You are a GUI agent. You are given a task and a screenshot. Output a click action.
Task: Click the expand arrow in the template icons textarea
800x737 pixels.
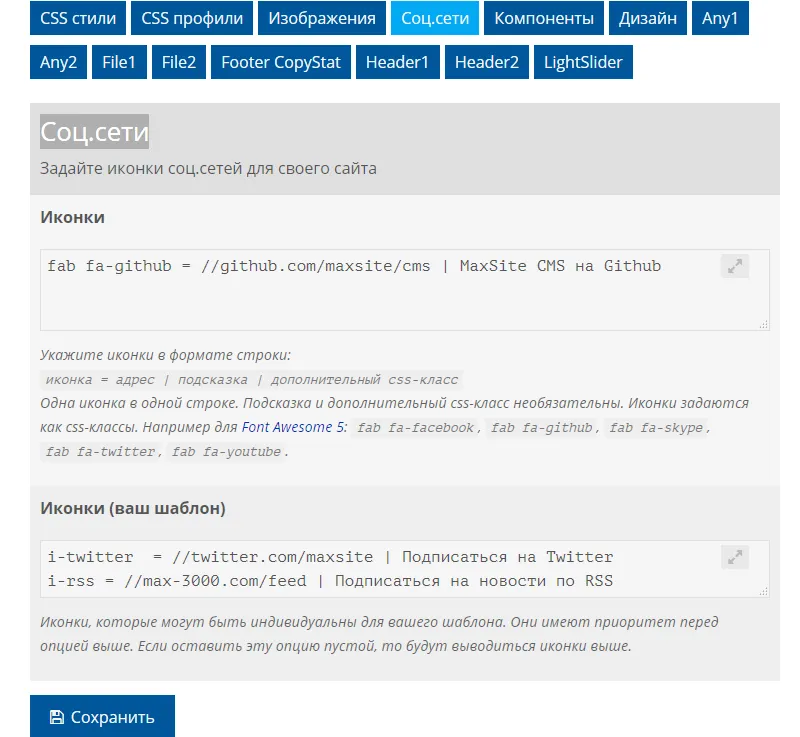tap(735, 557)
